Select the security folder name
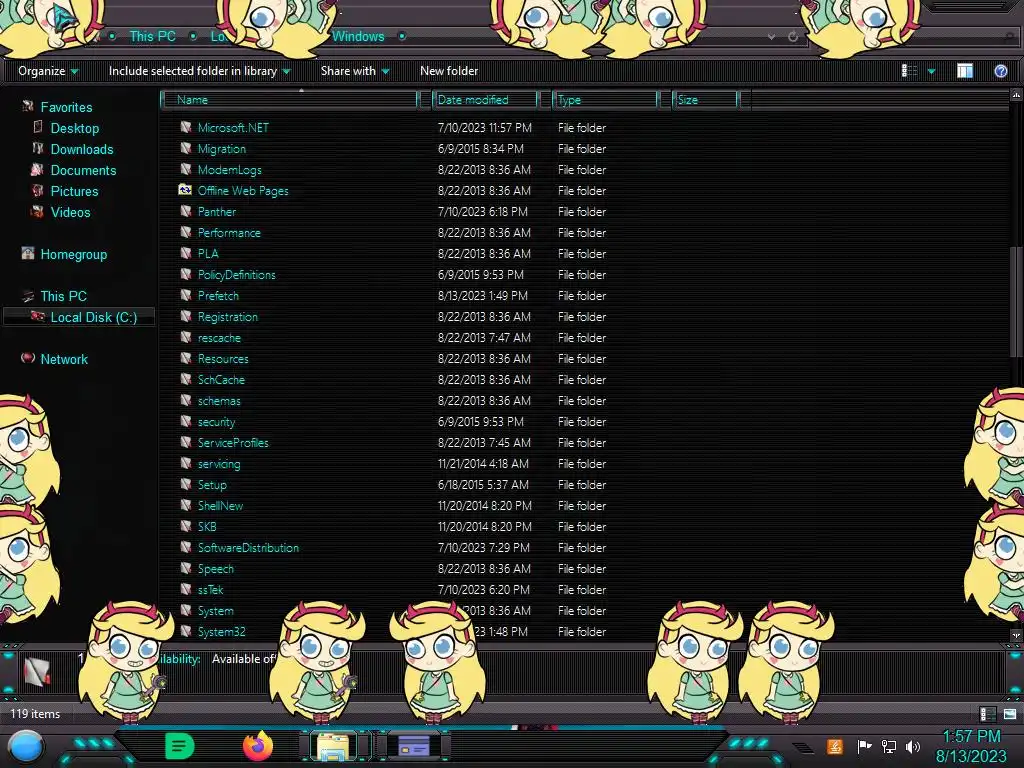This screenshot has height=768, width=1024. tap(216, 422)
